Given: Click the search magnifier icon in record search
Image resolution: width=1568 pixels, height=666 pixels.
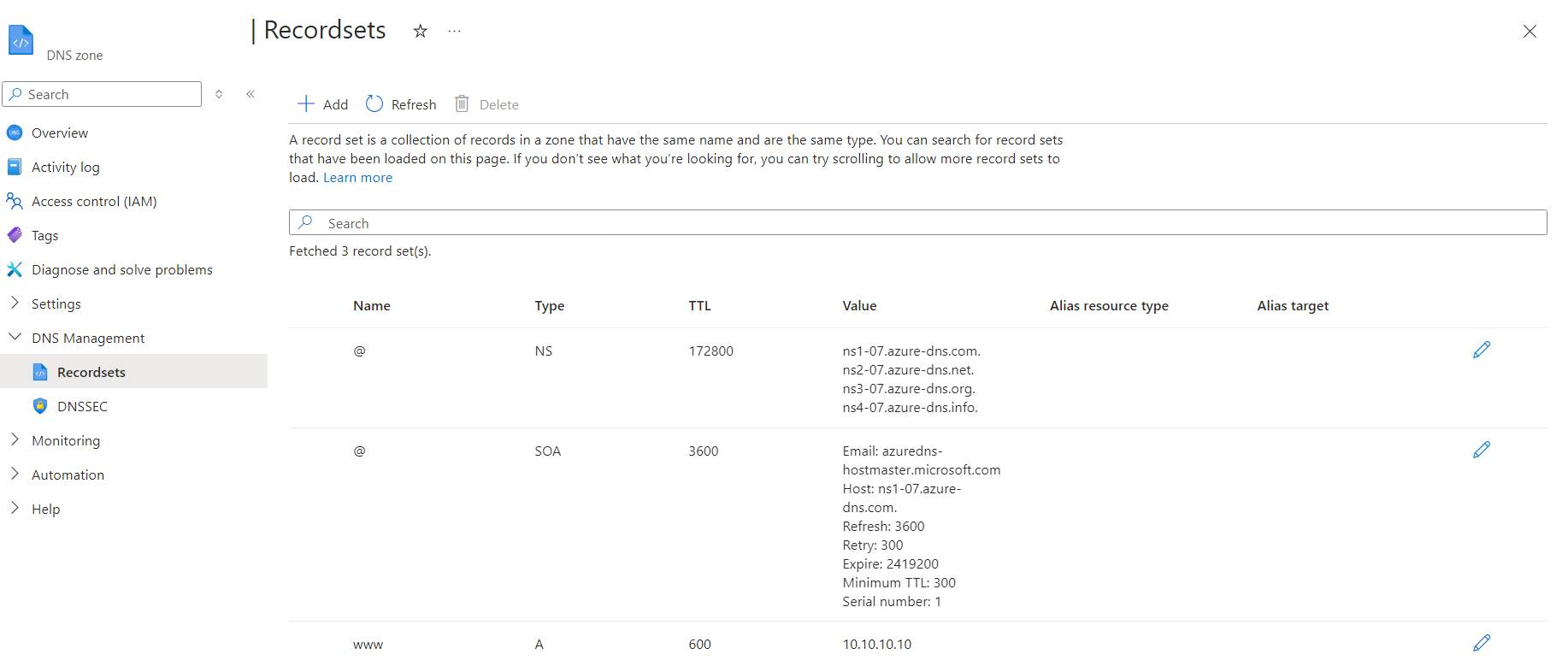Looking at the screenshot, I should 305,222.
